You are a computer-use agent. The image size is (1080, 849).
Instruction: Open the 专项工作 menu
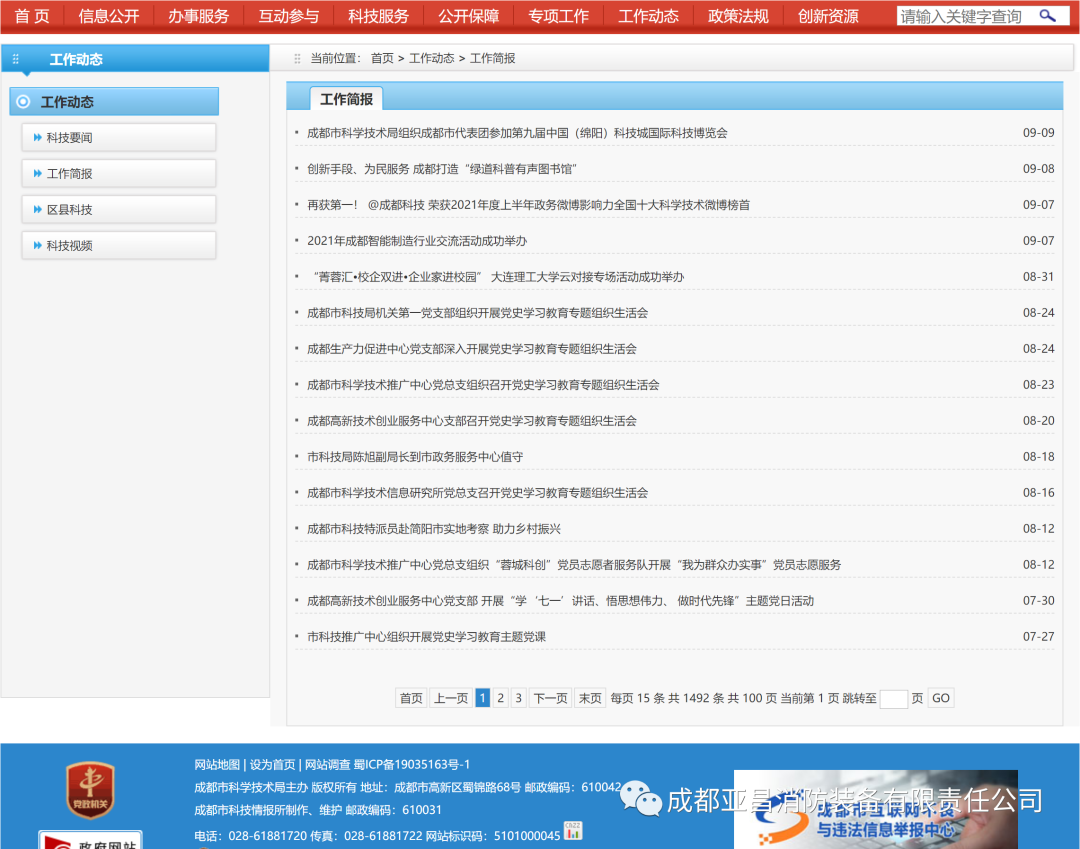coord(558,16)
